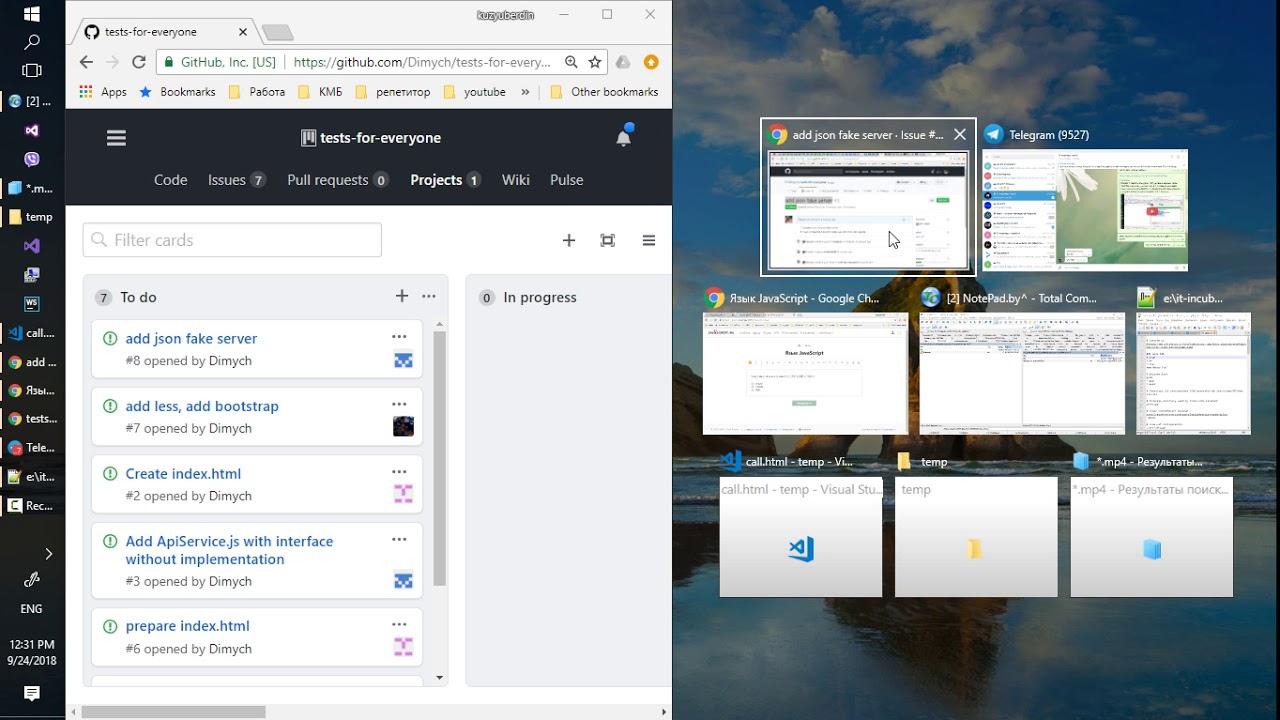Toggle project board fullscreen mode
The height and width of the screenshot is (720, 1280).
[x=607, y=240]
